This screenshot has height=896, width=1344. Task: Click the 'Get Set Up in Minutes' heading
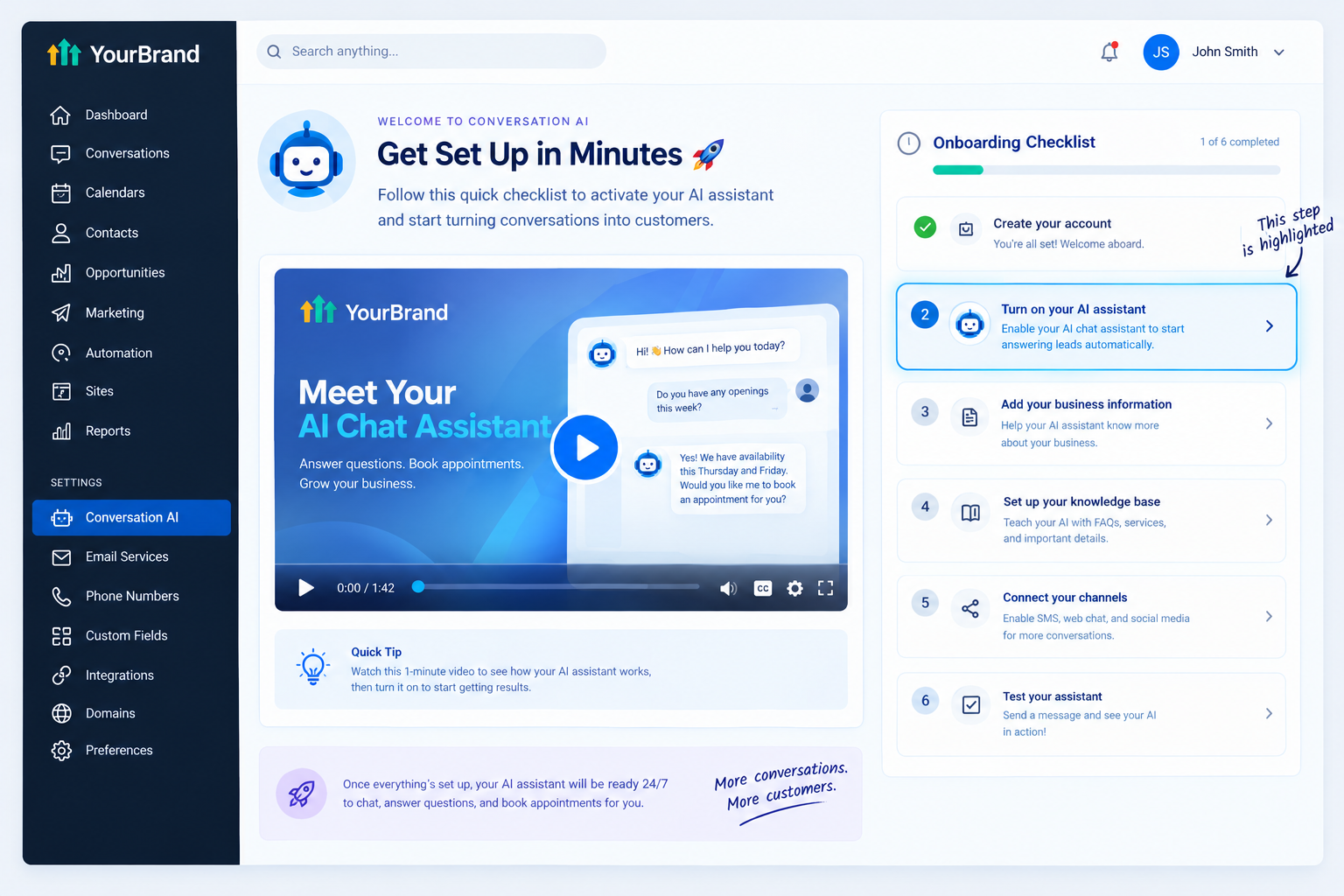coord(529,154)
